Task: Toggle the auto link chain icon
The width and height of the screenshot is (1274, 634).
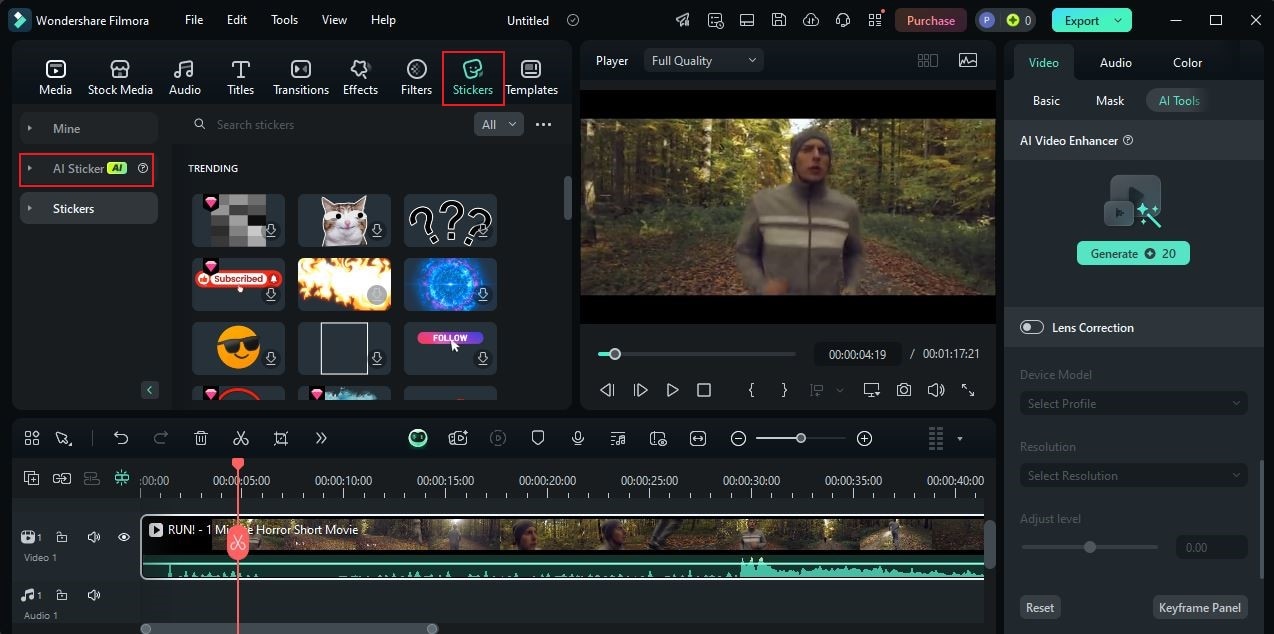Action: pos(62,478)
